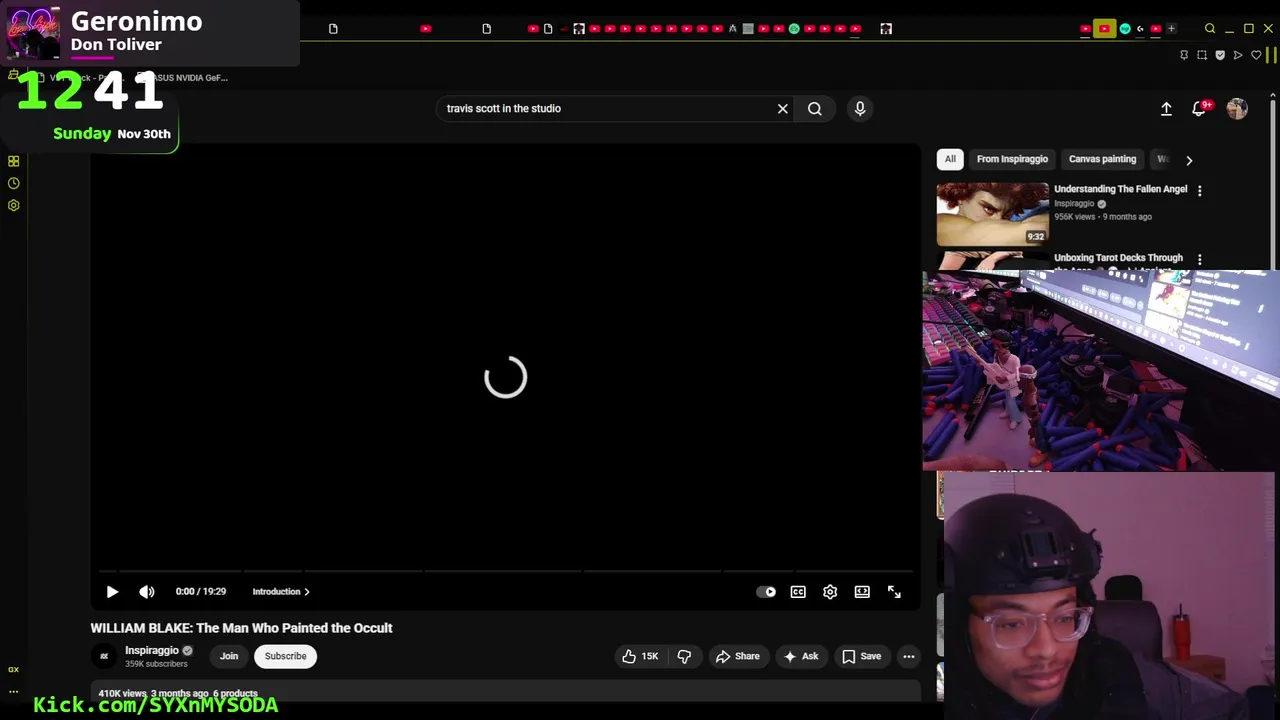This screenshot has height=720, width=1280.
Task: Show more filter chips with the right arrow
Action: coord(1189,160)
